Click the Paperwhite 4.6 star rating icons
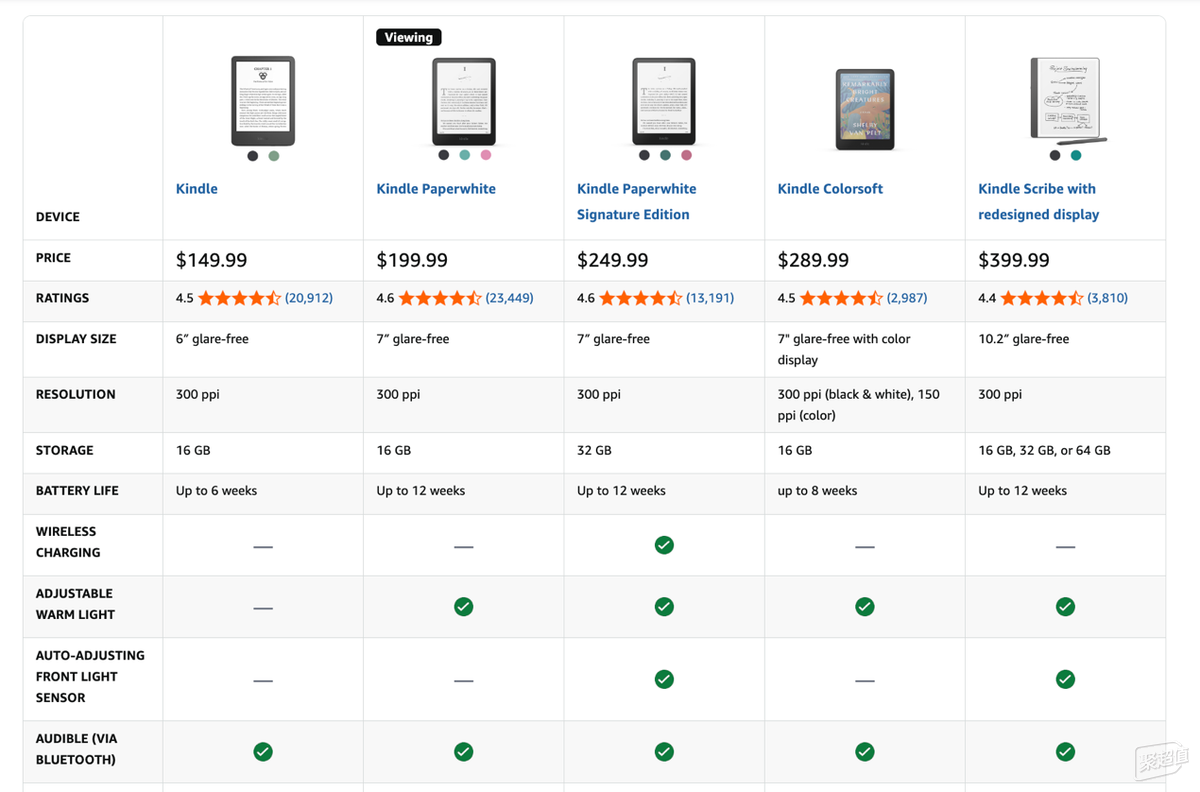 click(x=440, y=298)
